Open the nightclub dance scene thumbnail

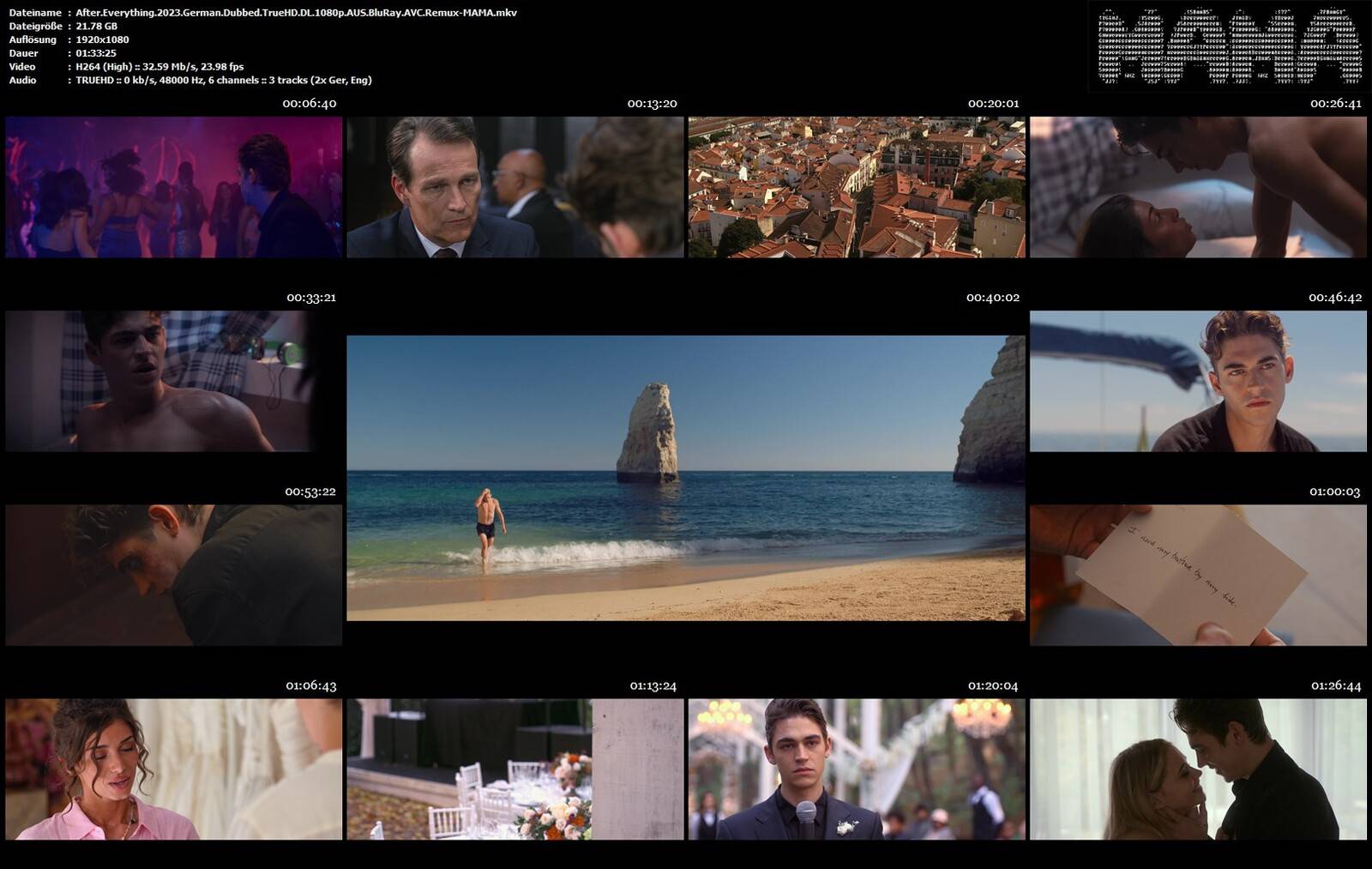pyautogui.click(x=173, y=187)
